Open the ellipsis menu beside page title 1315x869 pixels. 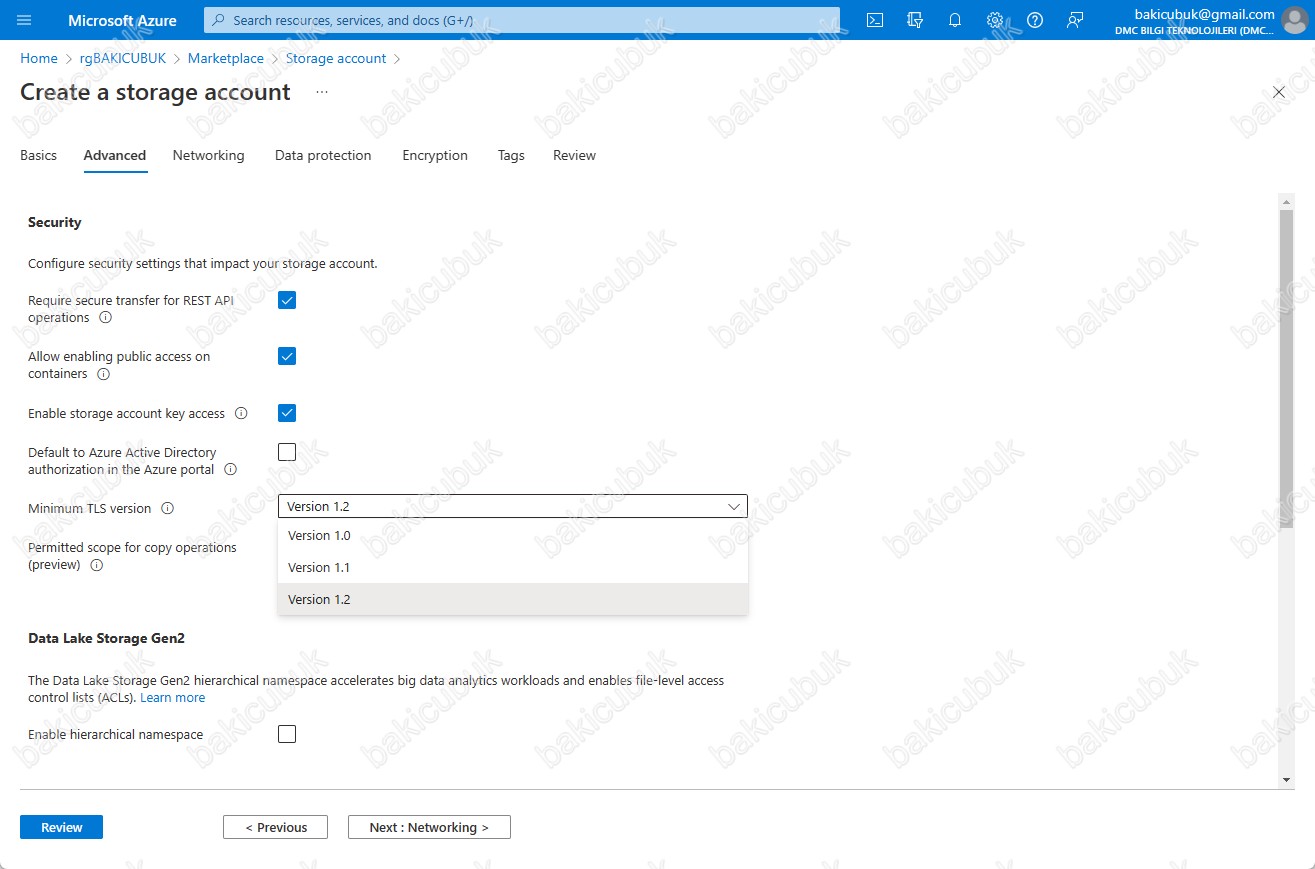click(x=322, y=92)
